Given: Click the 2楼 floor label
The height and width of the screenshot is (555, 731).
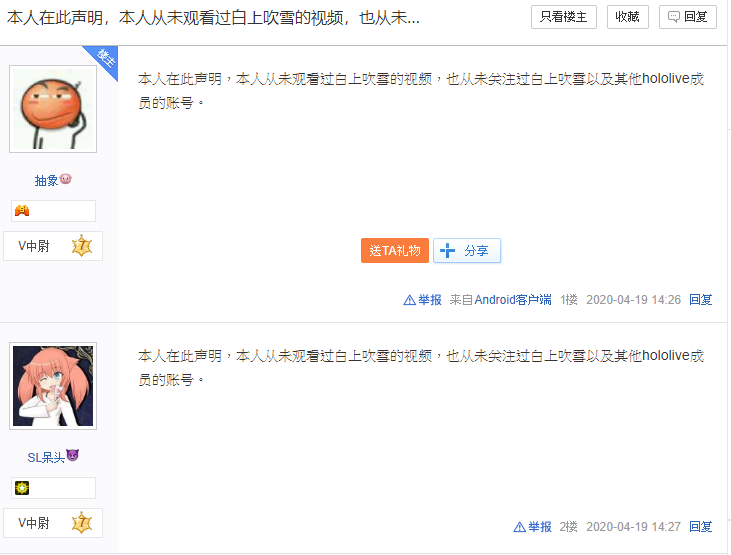Looking at the screenshot, I should [569, 527].
